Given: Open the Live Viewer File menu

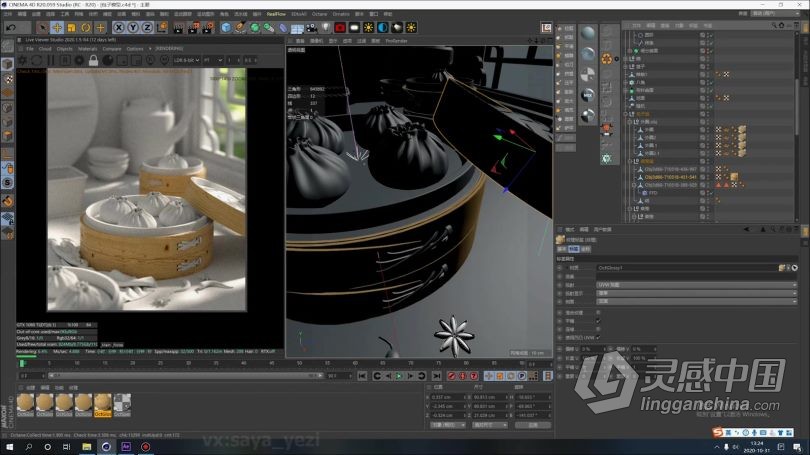Looking at the screenshot, I should (x=30, y=49).
